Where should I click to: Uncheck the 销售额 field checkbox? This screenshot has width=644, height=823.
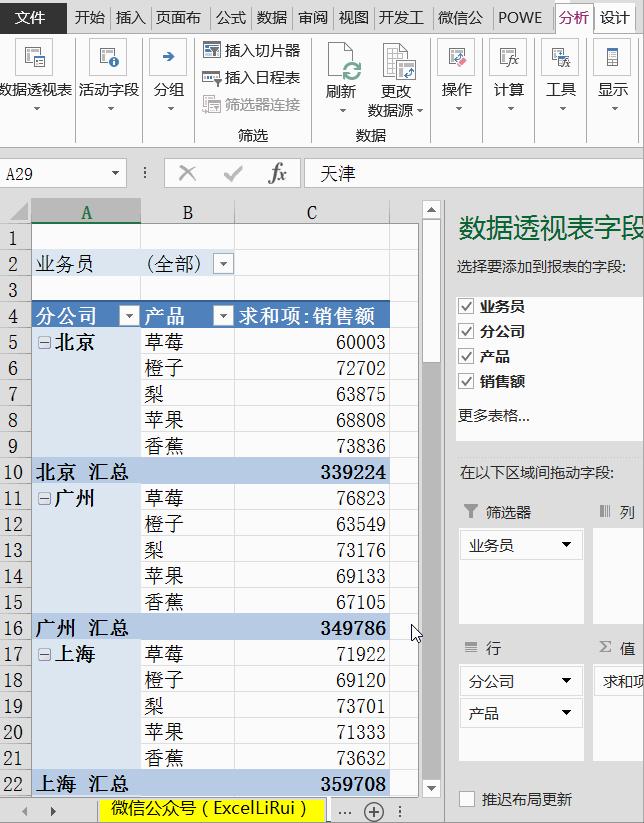point(466,381)
